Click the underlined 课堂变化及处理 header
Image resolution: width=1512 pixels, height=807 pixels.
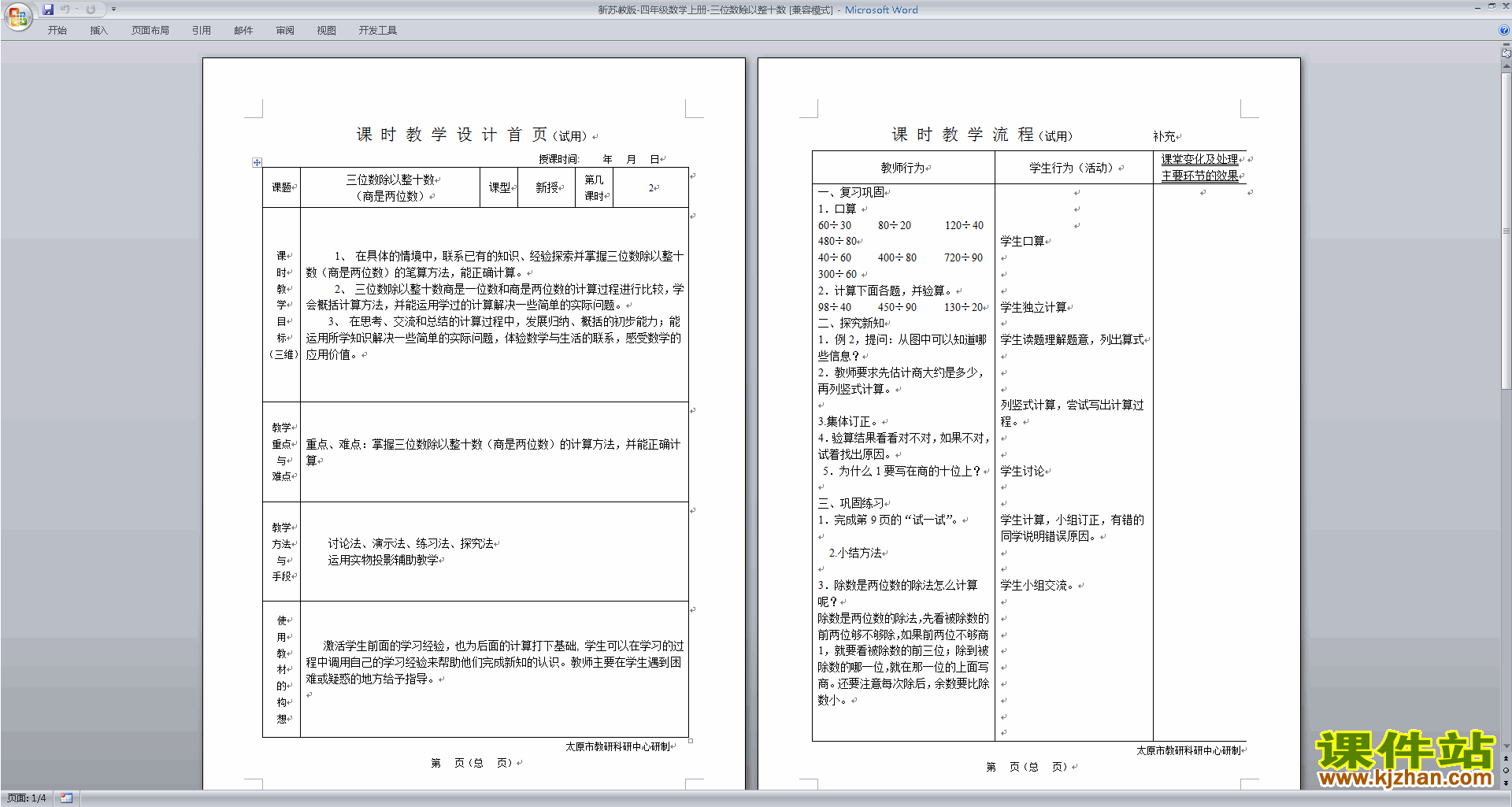pyautogui.click(x=1199, y=159)
